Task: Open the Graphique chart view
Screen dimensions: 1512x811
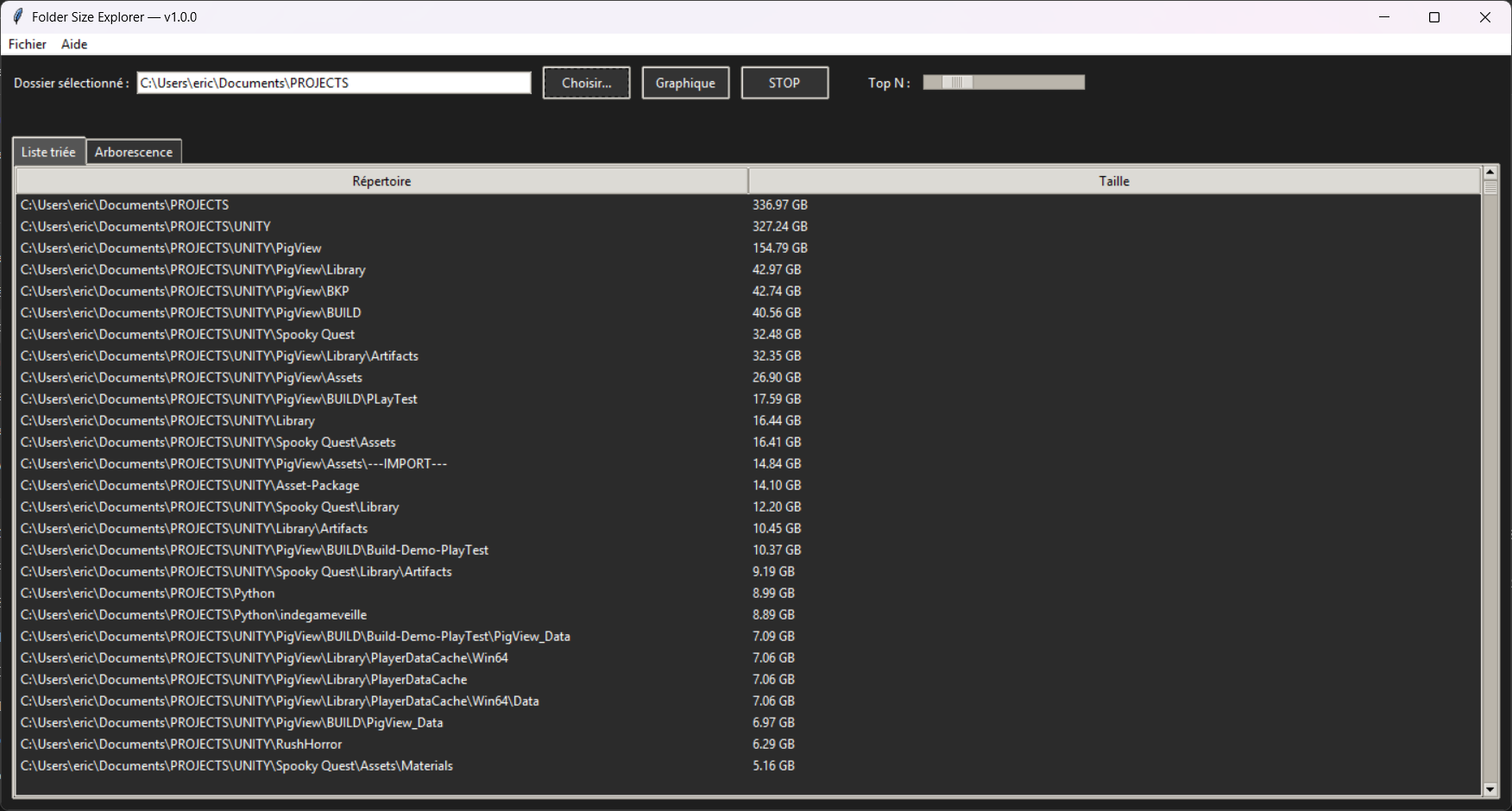Action: [685, 83]
